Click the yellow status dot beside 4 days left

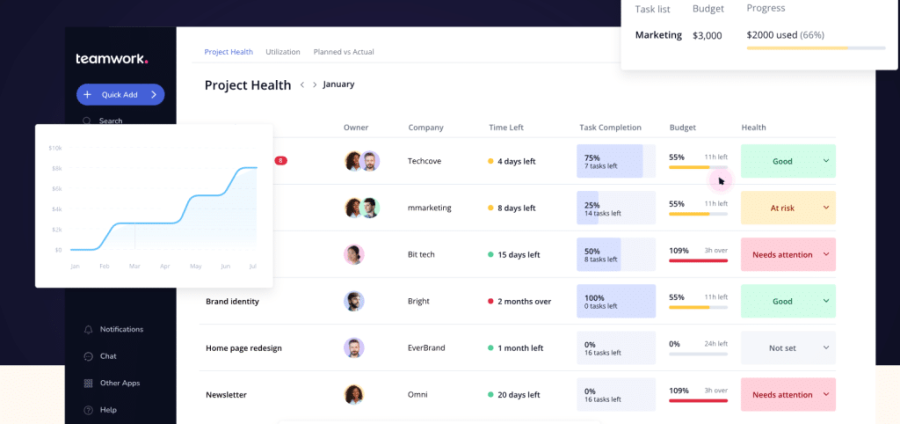pos(491,161)
